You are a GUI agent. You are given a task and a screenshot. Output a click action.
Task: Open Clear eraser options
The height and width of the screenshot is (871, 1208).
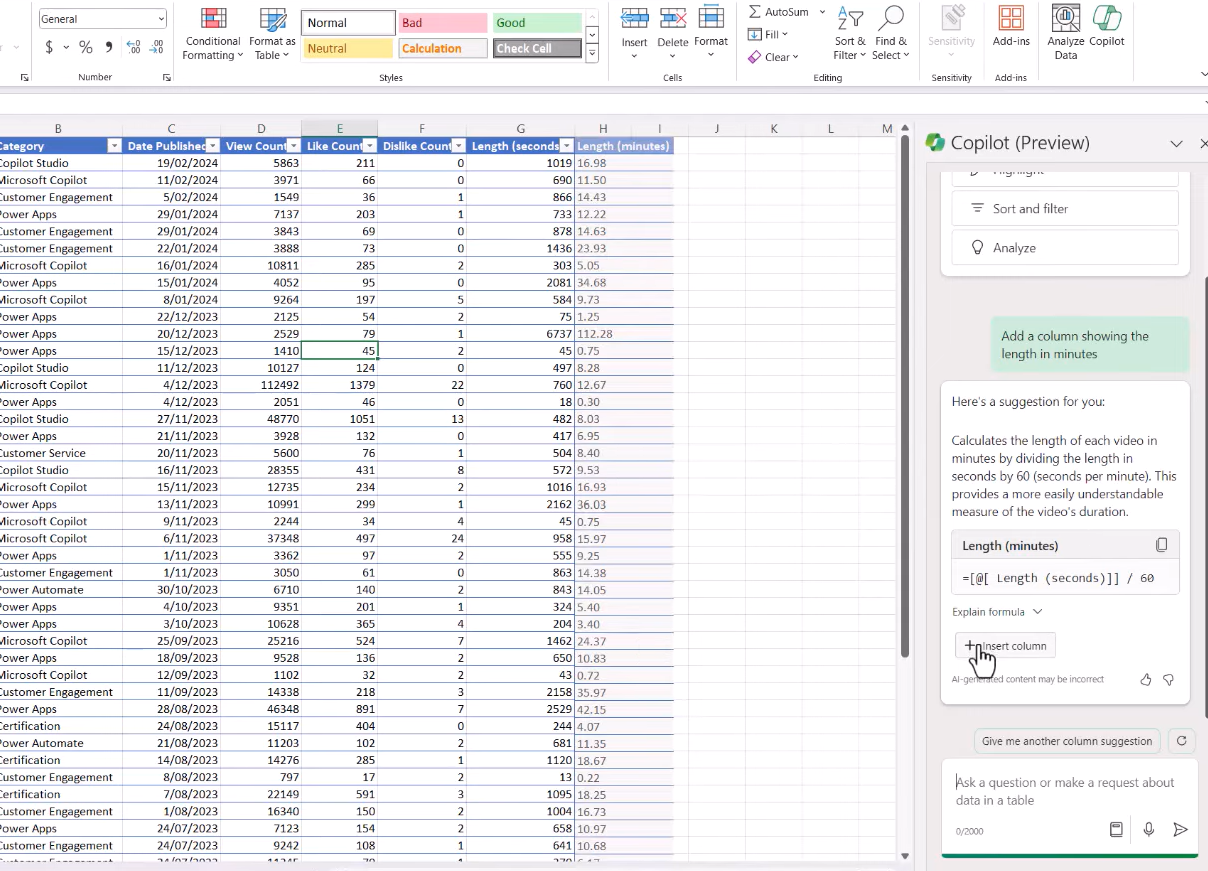tap(773, 57)
